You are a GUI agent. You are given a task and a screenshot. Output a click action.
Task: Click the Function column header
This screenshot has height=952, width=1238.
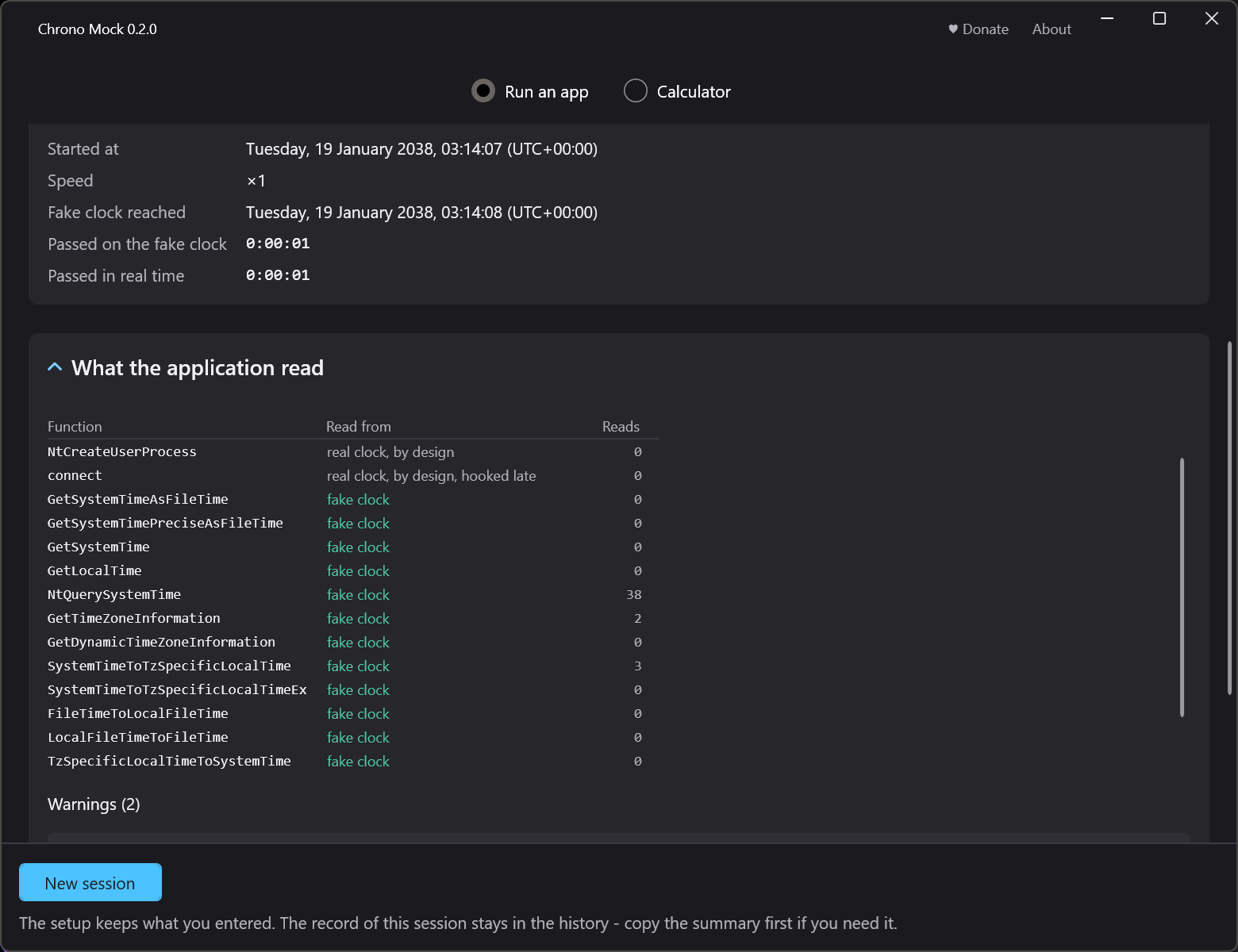pyautogui.click(x=75, y=426)
